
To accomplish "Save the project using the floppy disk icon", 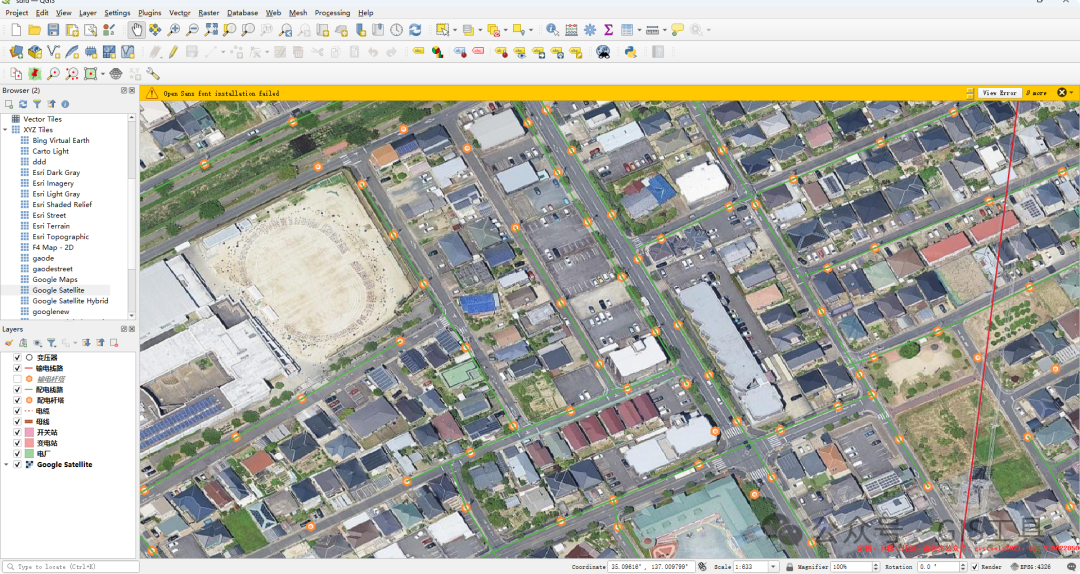I will click(x=53, y=30).
